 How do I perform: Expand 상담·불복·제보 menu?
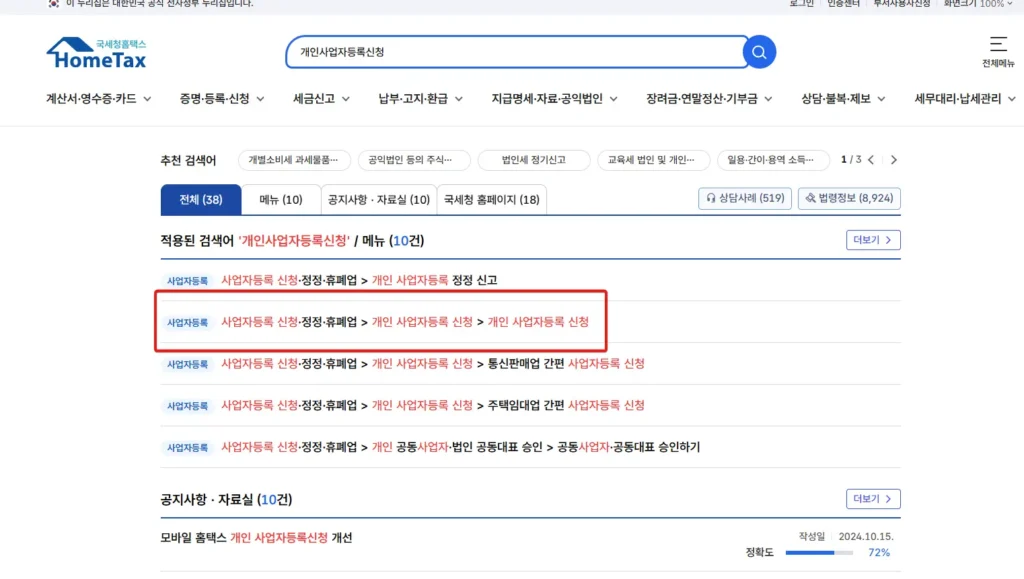click(843, 99)
